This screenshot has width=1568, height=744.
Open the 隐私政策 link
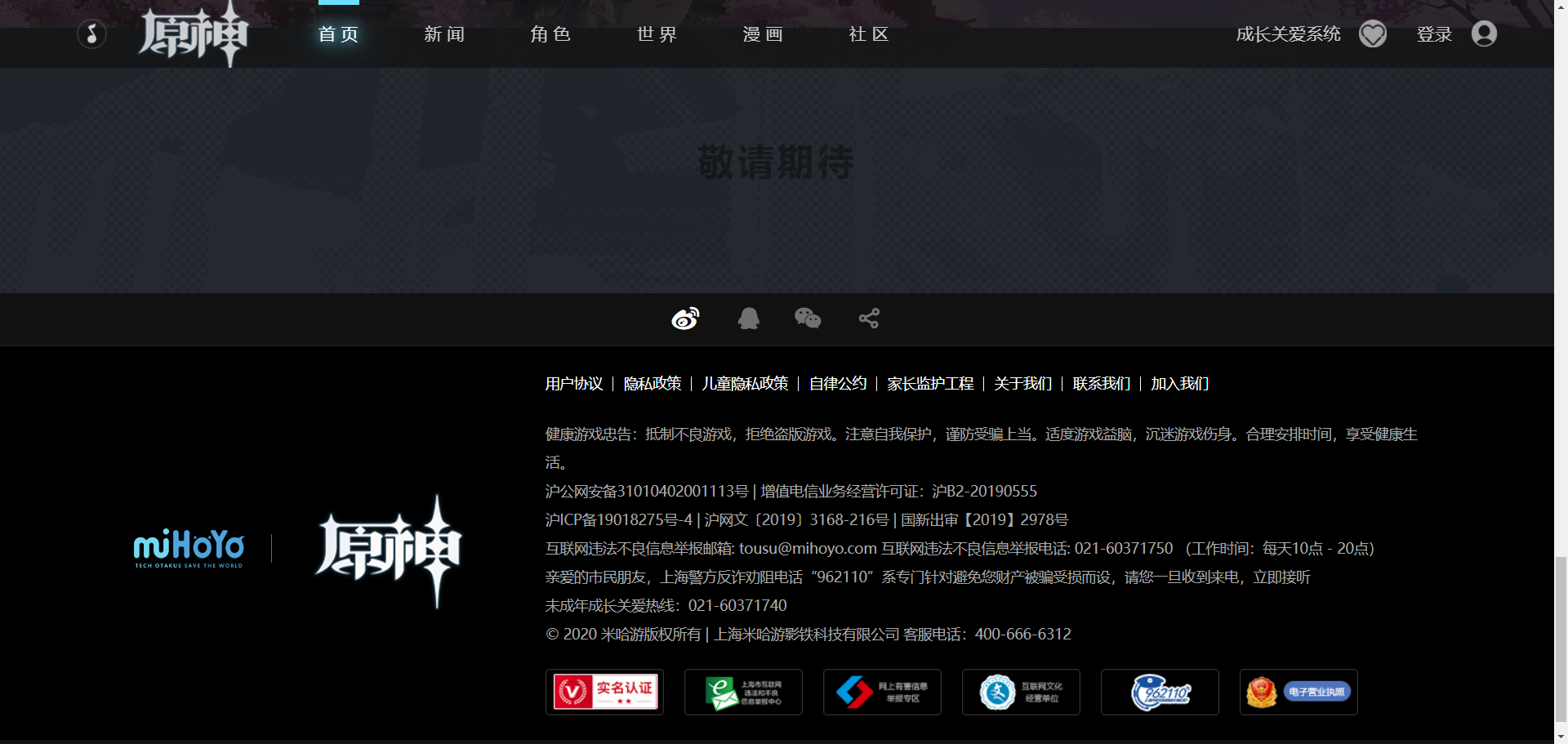point(653,384)
